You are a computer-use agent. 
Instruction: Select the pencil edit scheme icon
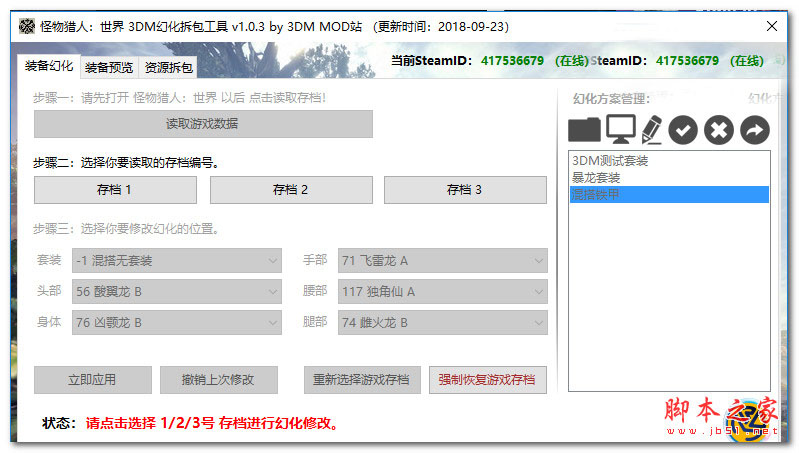(652, 129)
